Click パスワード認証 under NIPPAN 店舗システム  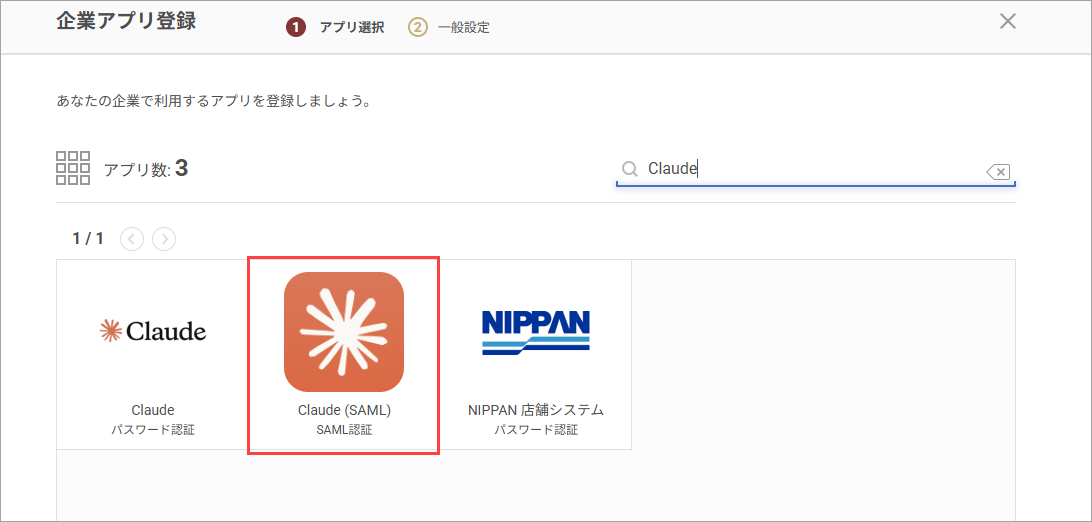[536, 430]
